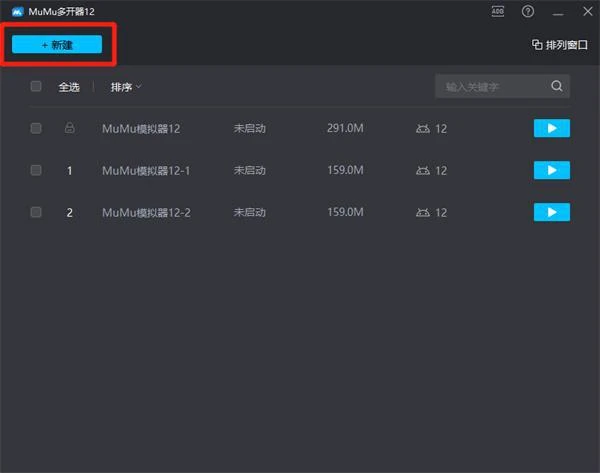Click the MuMu logo in title bar
The image size is (600, 473).
coord(18,12)
